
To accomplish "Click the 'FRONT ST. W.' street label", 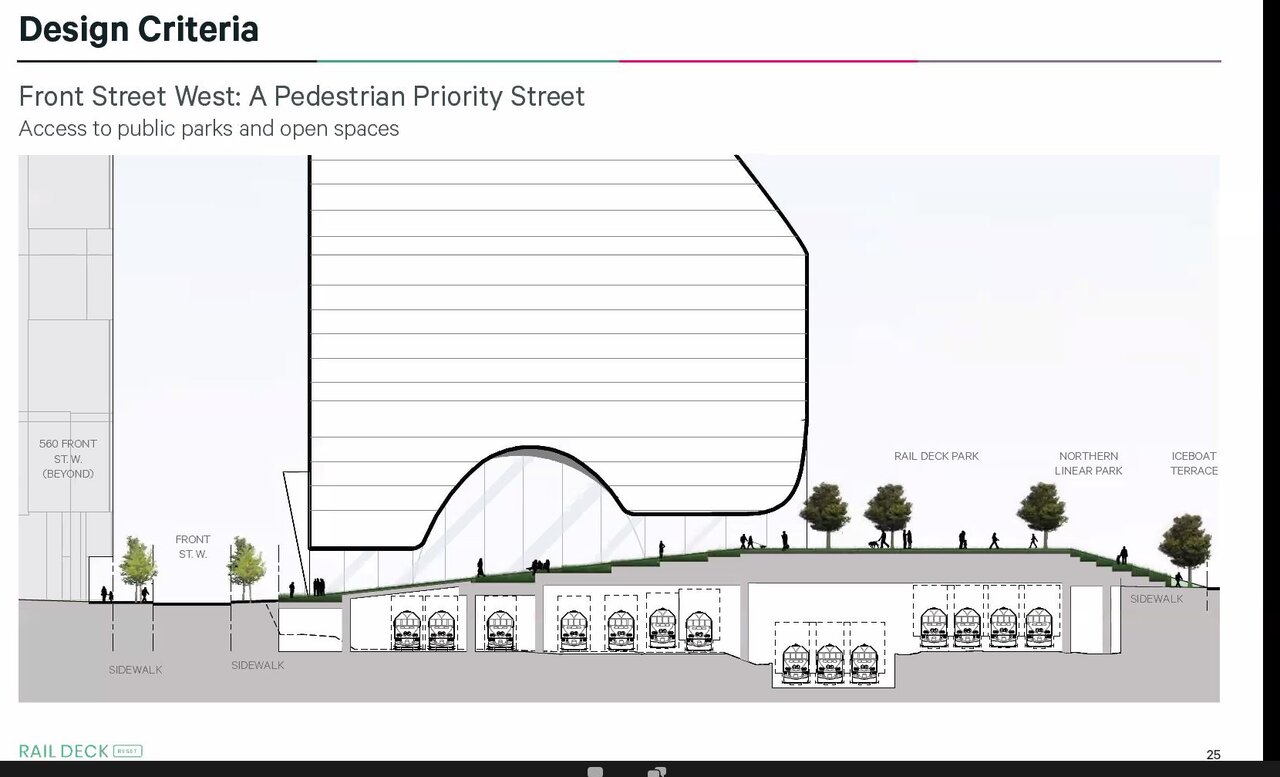I will [x=193, y=546].
